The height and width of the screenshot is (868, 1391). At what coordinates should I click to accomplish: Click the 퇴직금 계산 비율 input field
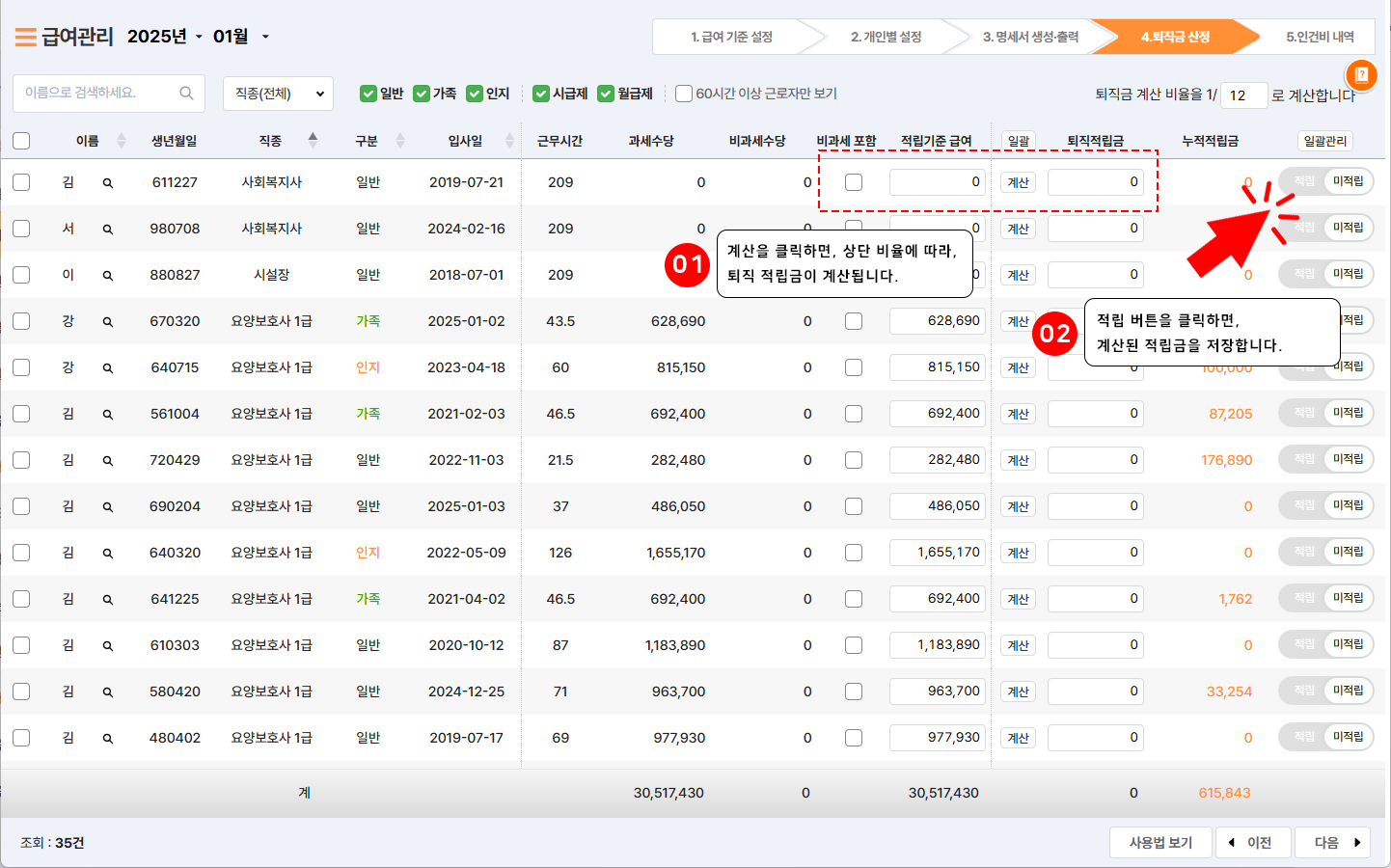[1242, 95]
